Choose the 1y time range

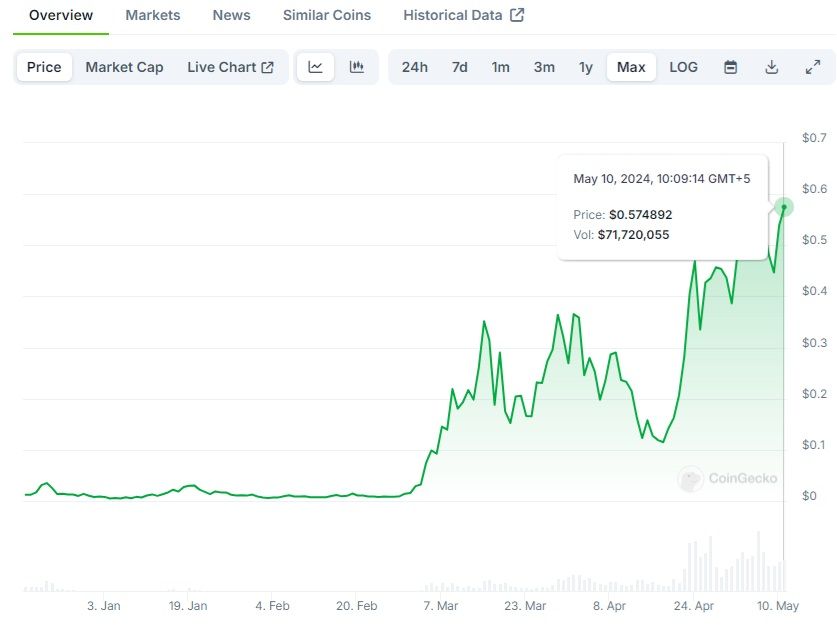586,67
